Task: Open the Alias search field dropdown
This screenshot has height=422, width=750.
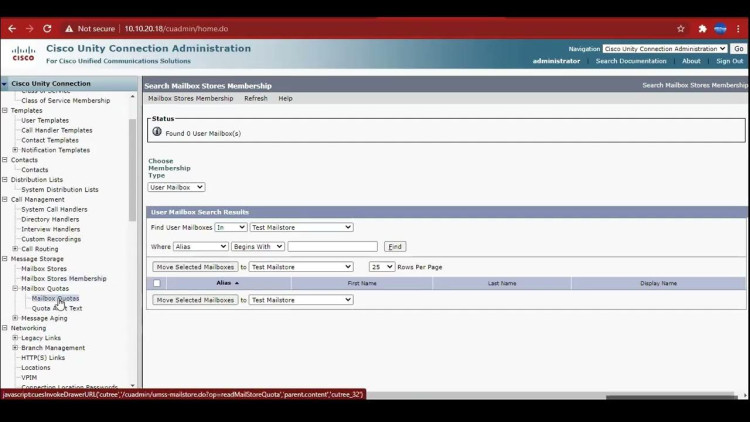Action: 200,246
